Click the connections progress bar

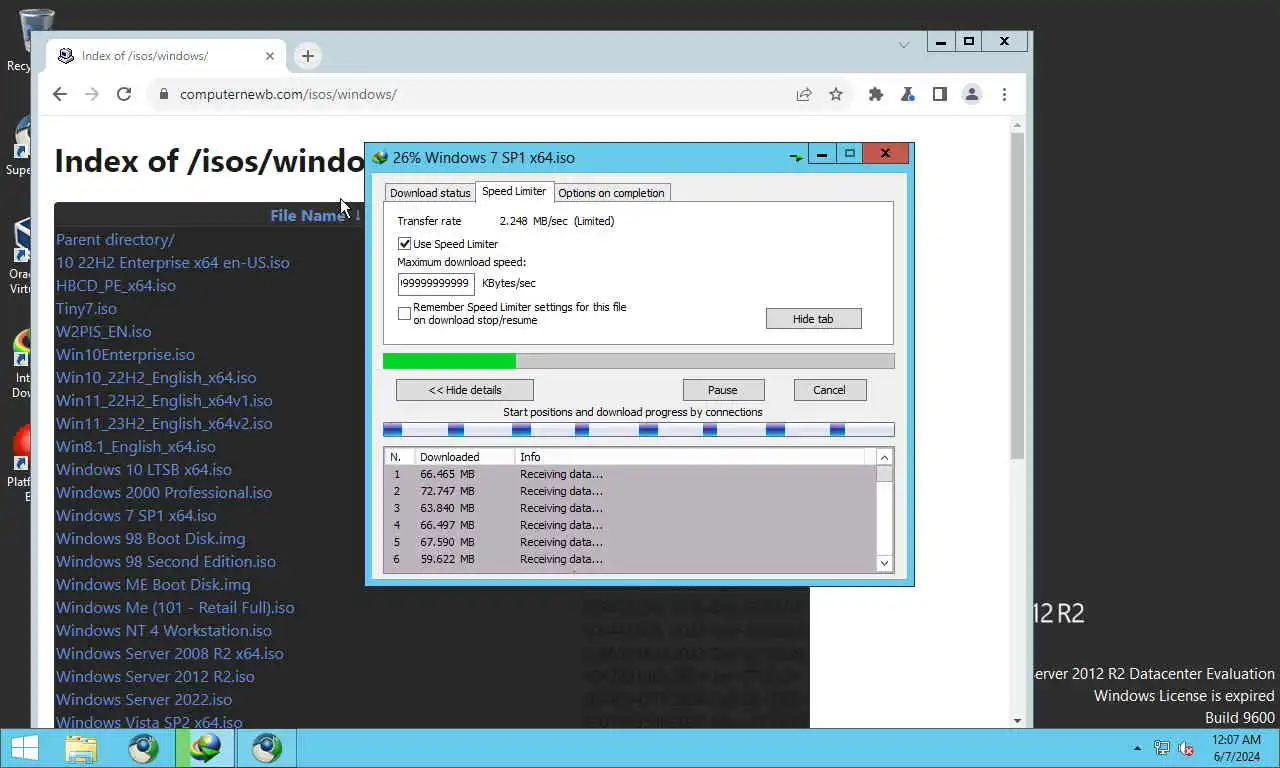coord(638,430)
